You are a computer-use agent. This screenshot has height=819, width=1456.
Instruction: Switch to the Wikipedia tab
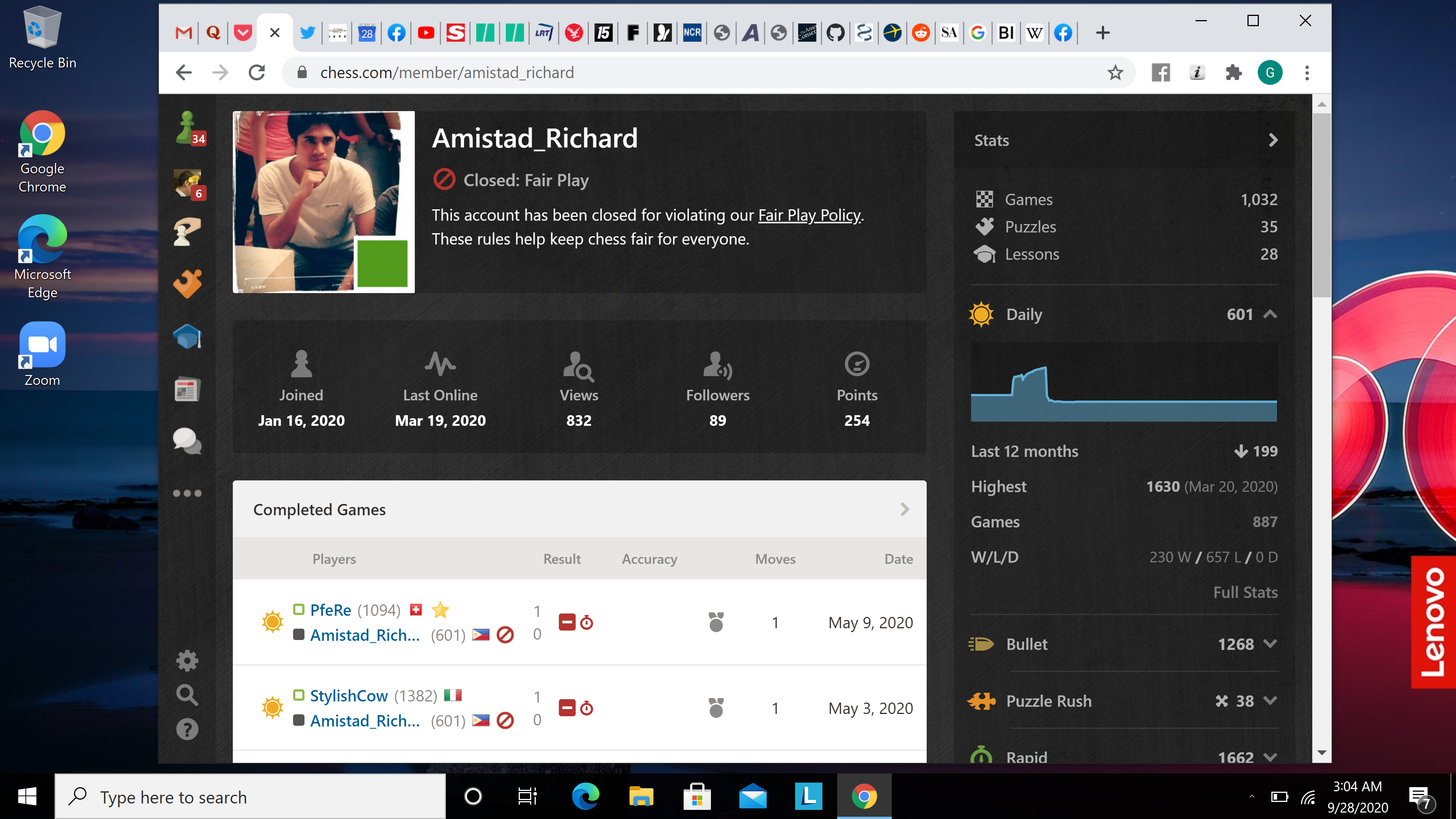pyautogui.click(x=1034, y=33)
